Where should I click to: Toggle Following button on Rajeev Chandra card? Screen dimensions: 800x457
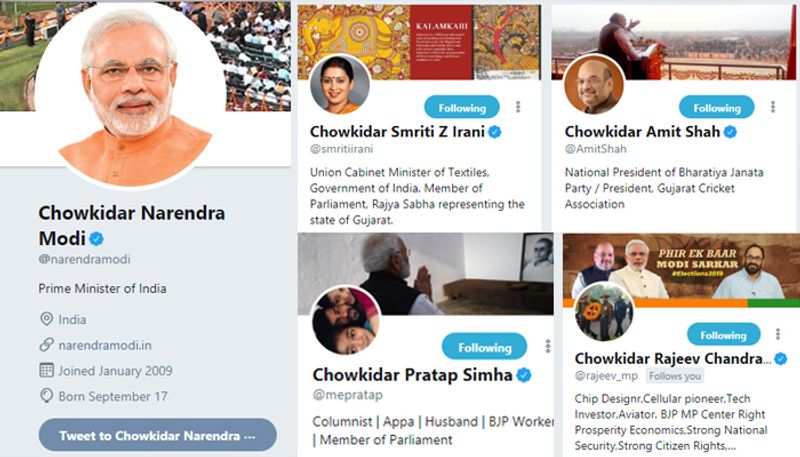pyautogui.click(x=723, y=335)
